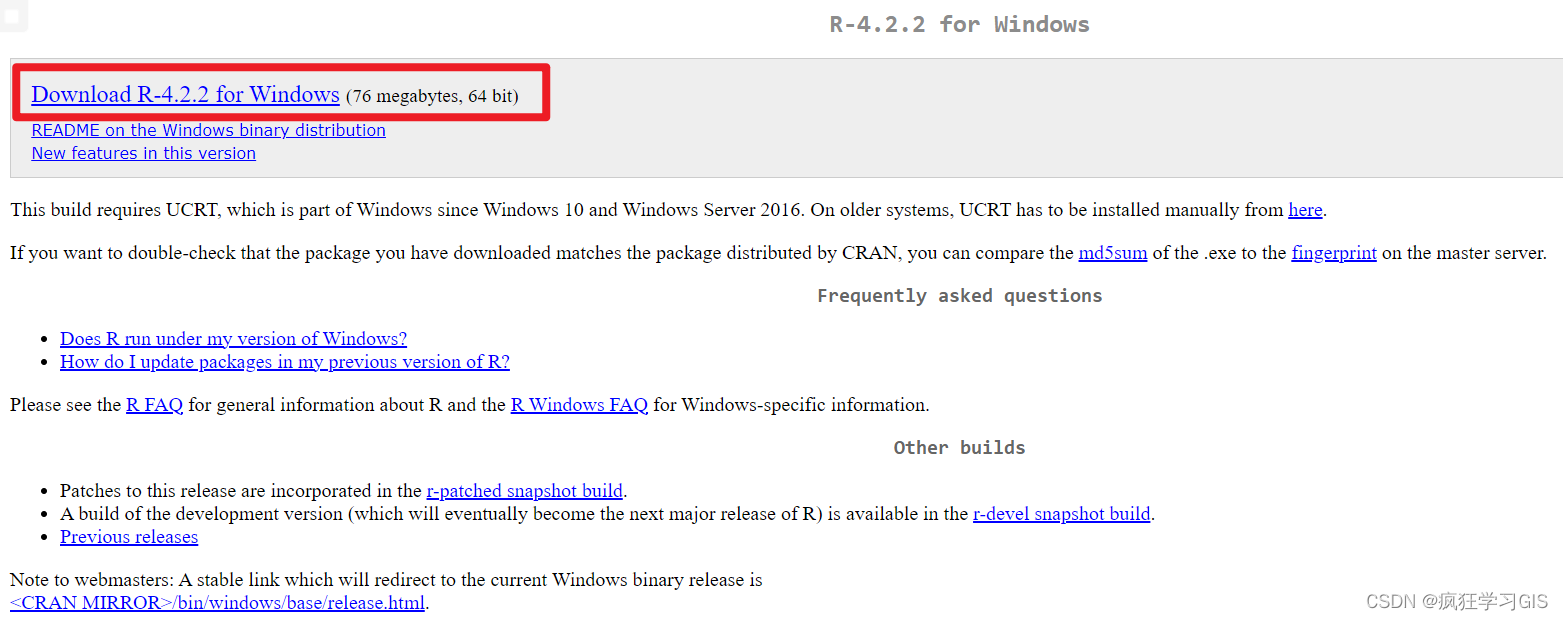The height and width of the screenshot is (620, 1563).
Task: Visit the R FAQ link
Action: point(154,405)
